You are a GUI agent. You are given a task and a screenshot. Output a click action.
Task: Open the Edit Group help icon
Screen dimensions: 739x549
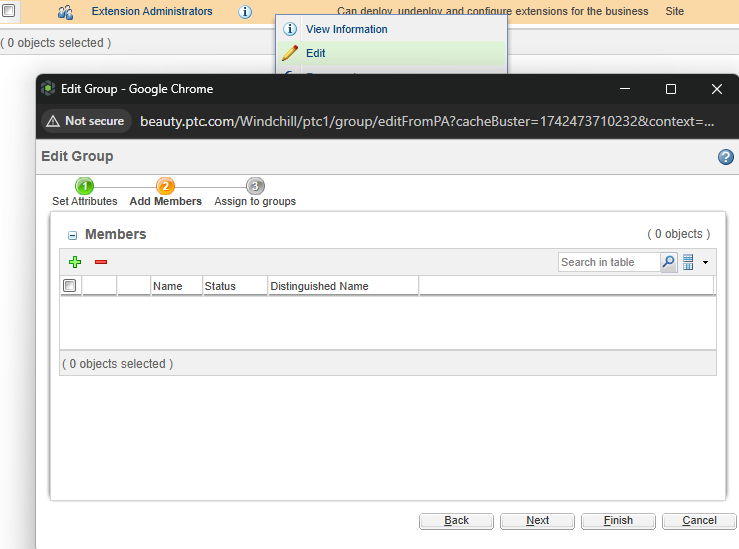click(726, 157)
